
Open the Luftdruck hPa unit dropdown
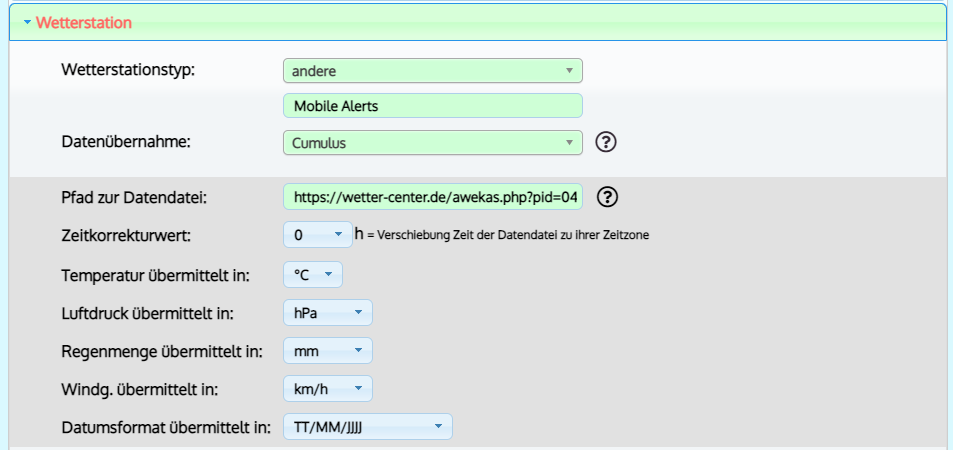coord(328,313)
